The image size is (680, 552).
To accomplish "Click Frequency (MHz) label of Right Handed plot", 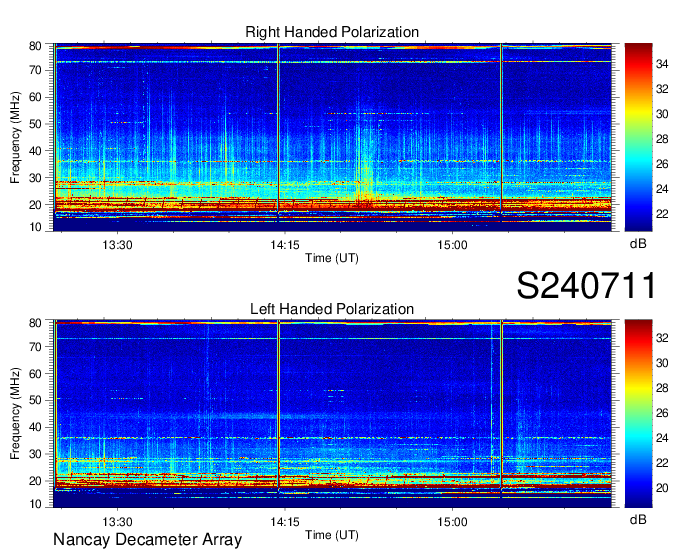I will pyautogui.click(x=15, y=137).
